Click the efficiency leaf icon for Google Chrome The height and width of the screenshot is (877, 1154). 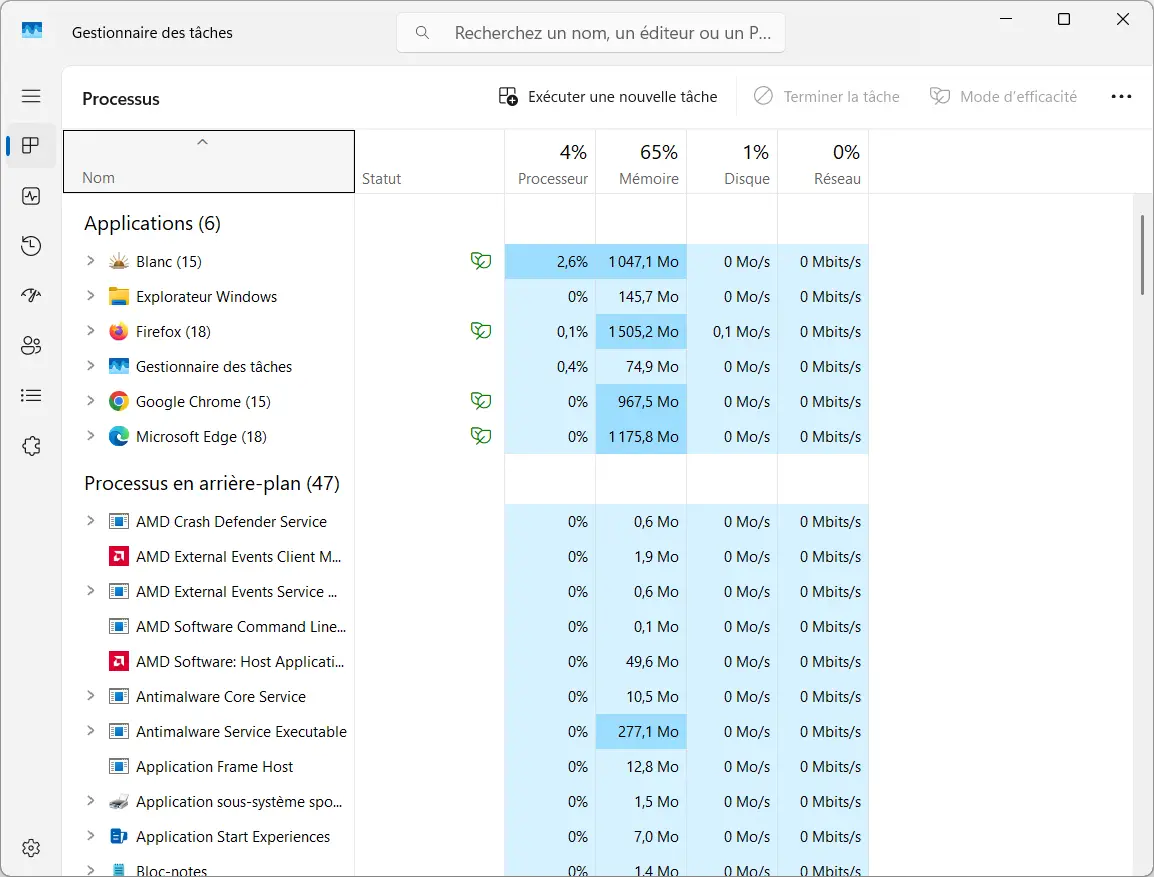(x=481, y=400)
